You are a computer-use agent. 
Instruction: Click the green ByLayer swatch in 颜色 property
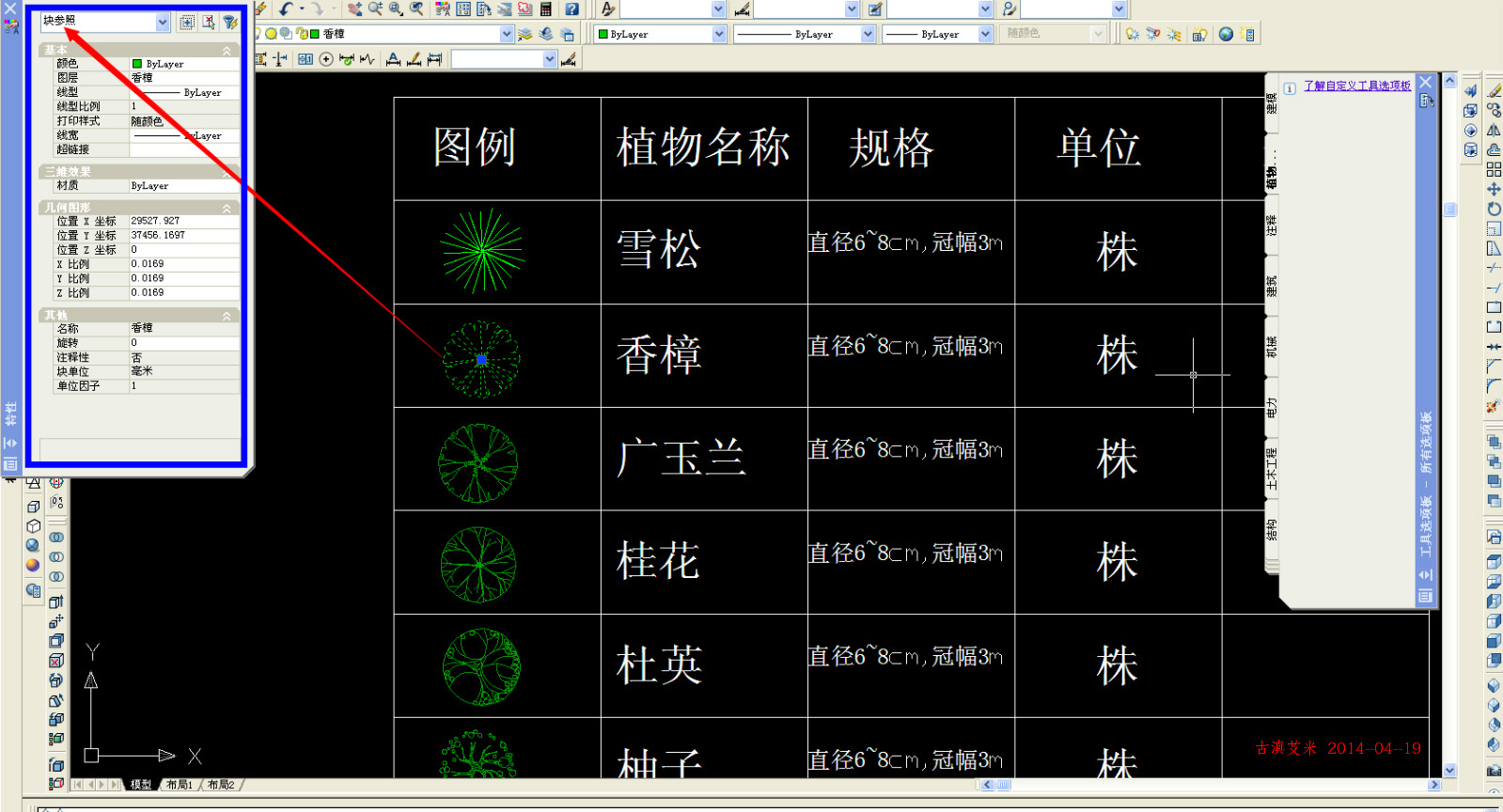137,64
